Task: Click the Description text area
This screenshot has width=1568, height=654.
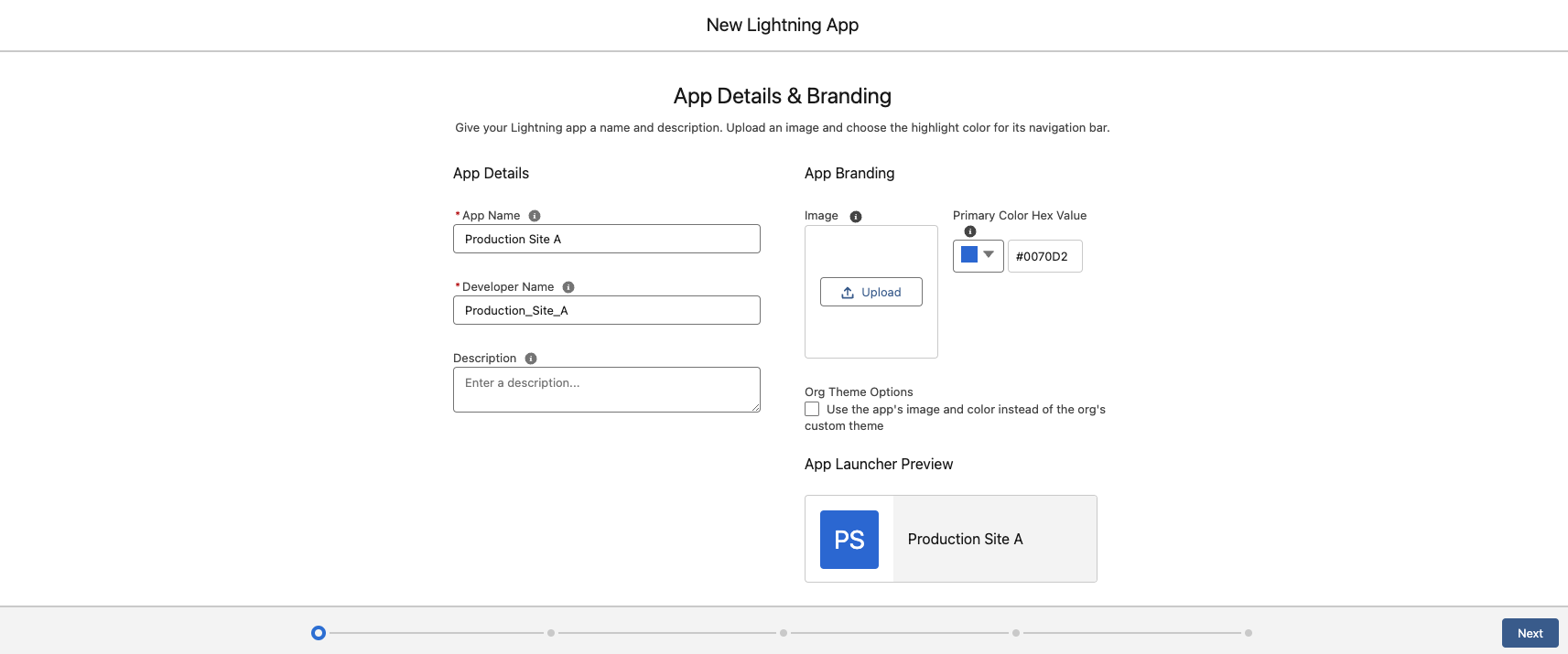Action: pos(606,390)
